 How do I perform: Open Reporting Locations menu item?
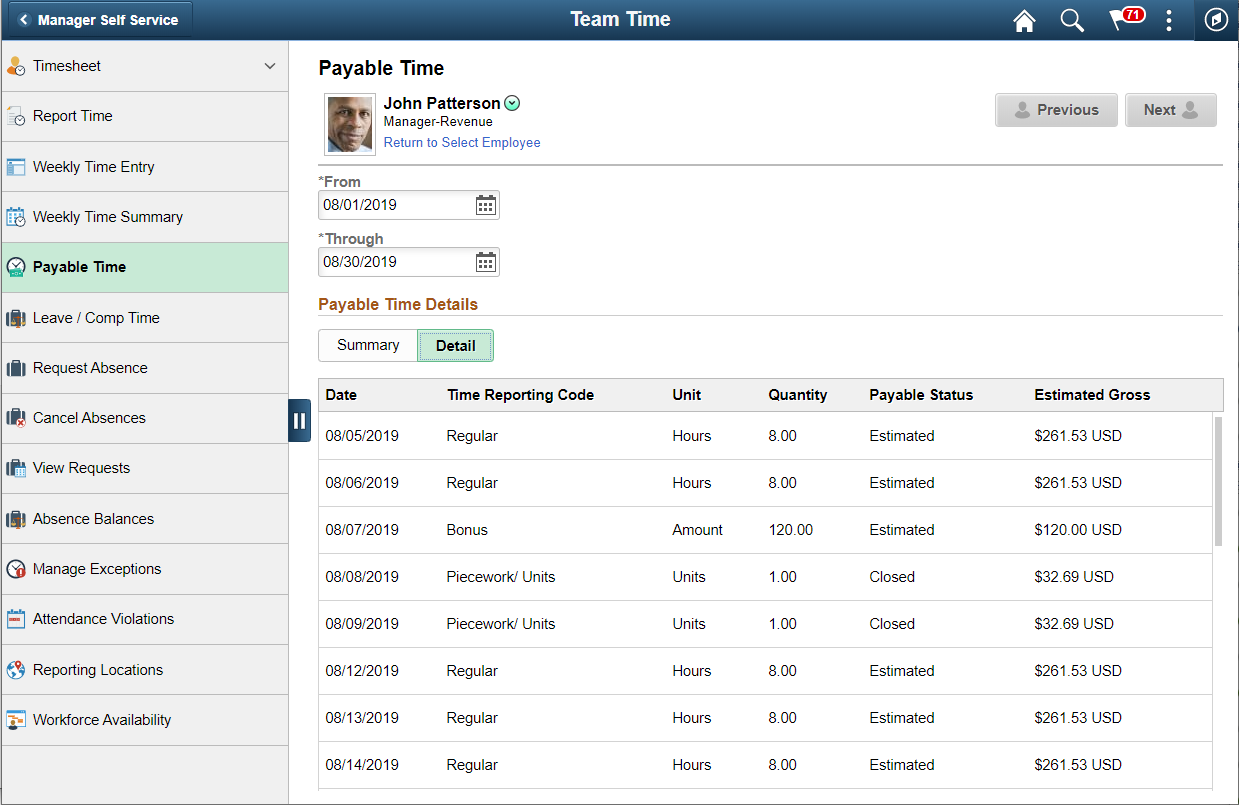coord(145,670)
